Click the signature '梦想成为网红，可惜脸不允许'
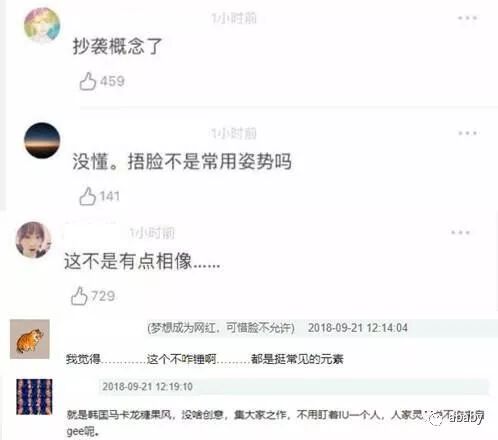498x440 pixels. [x=221, y=328]
